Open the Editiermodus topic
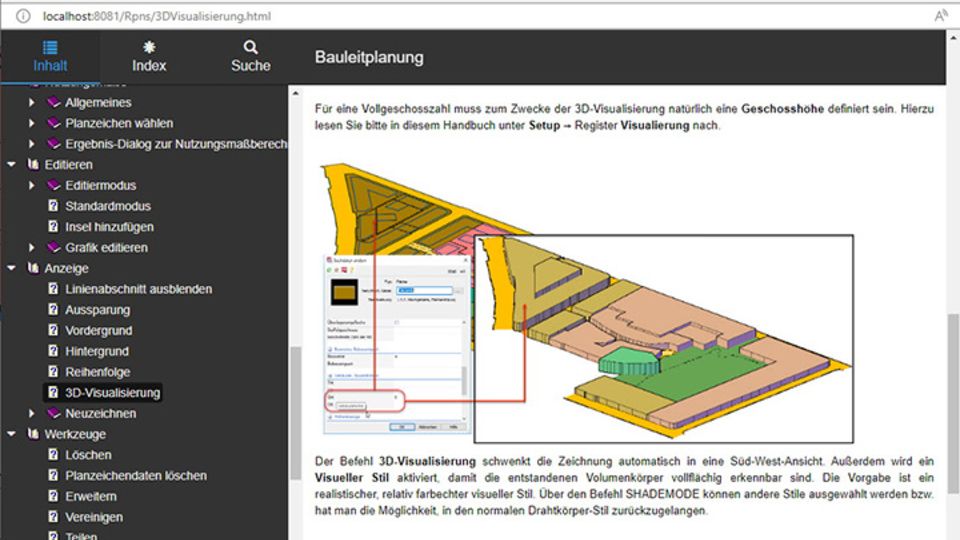The image size is (960, 540). pyautogui.click(x=100, y=186)
